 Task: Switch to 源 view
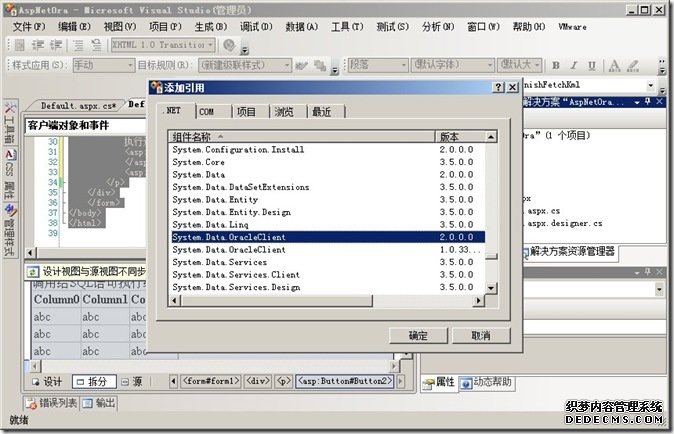pyautogui.click(x=132, y=382)
